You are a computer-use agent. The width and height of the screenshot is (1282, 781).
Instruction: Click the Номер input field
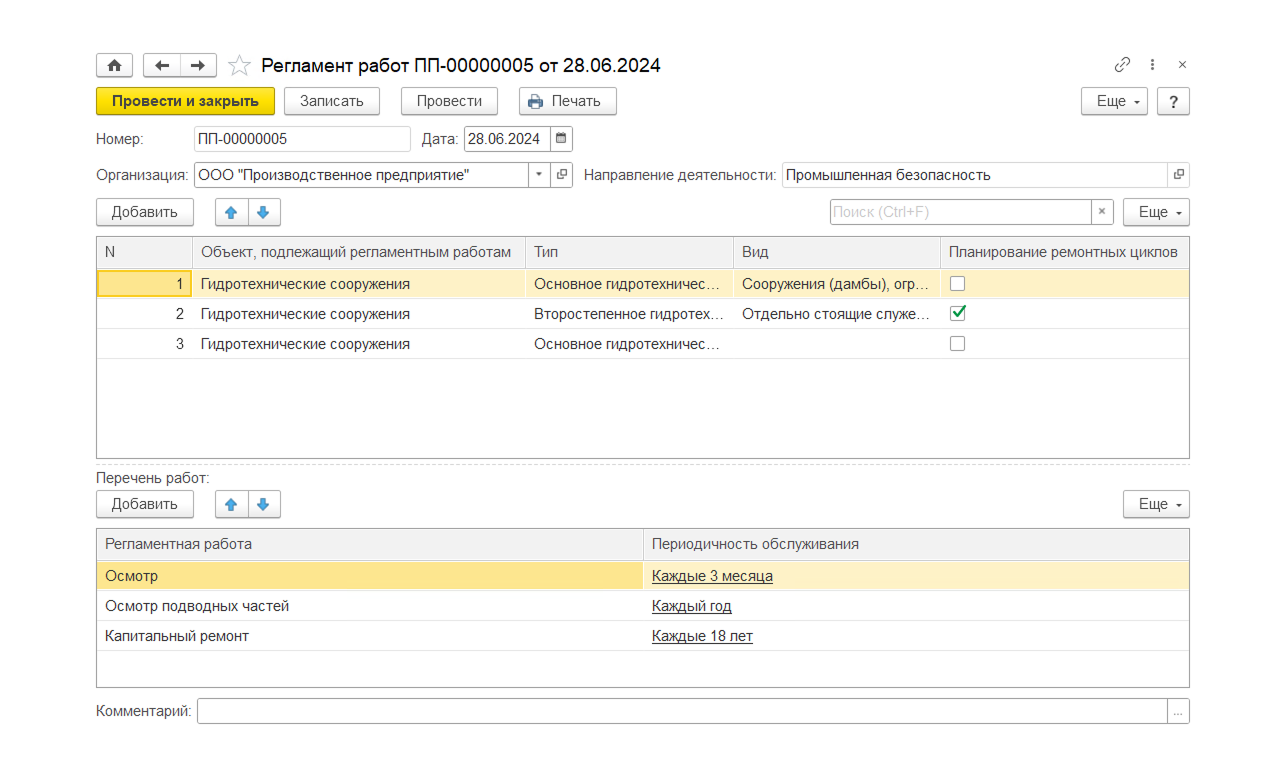coord(302,138)
